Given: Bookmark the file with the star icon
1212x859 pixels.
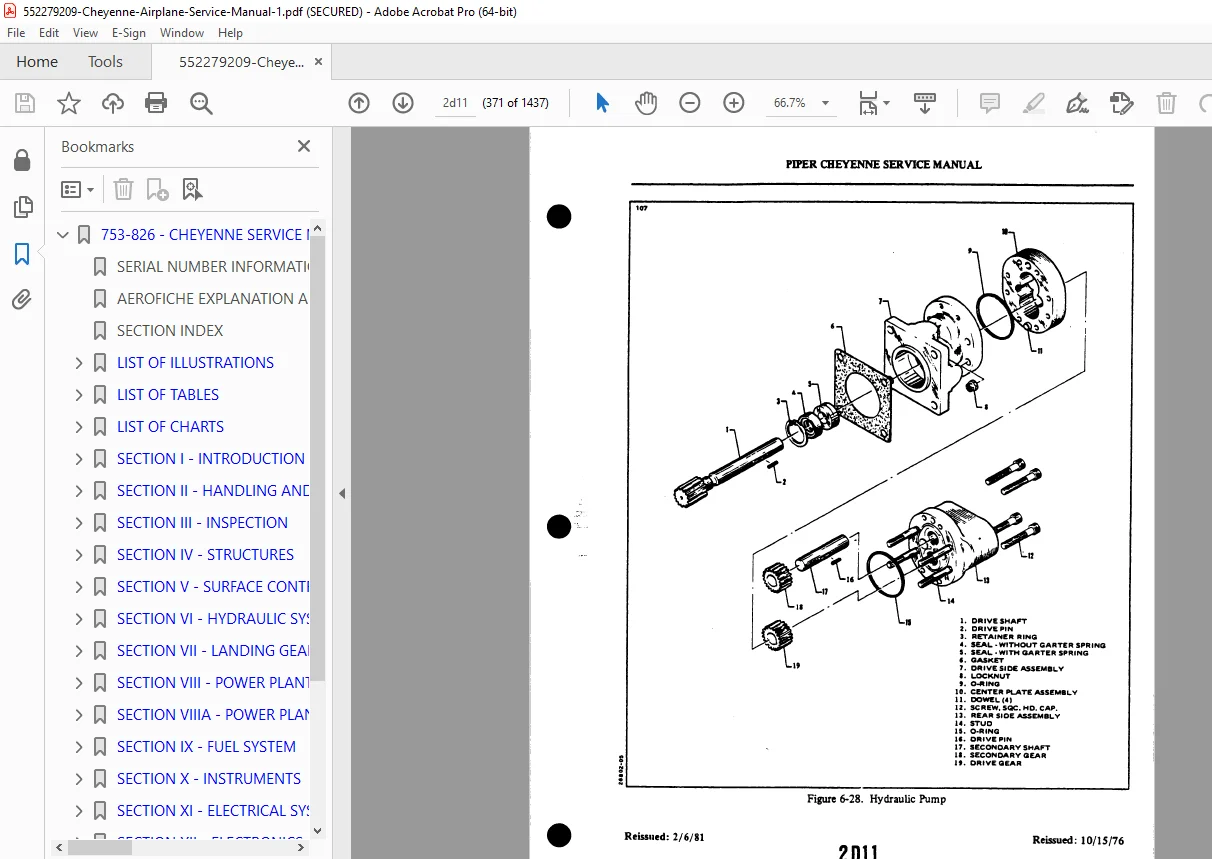Looking at the screenshot, I should 68,103.
